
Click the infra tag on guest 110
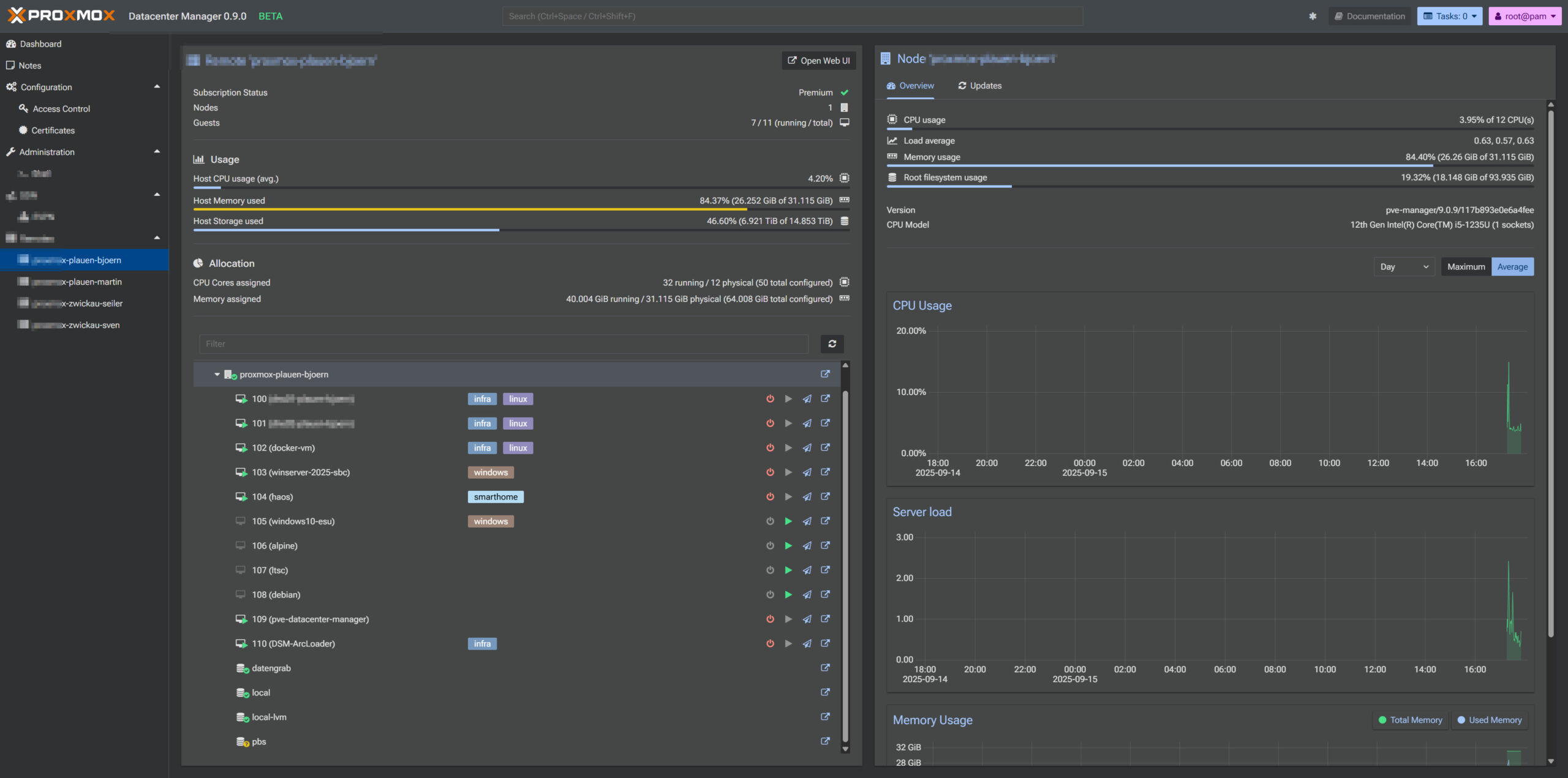[x=482, y=644]
